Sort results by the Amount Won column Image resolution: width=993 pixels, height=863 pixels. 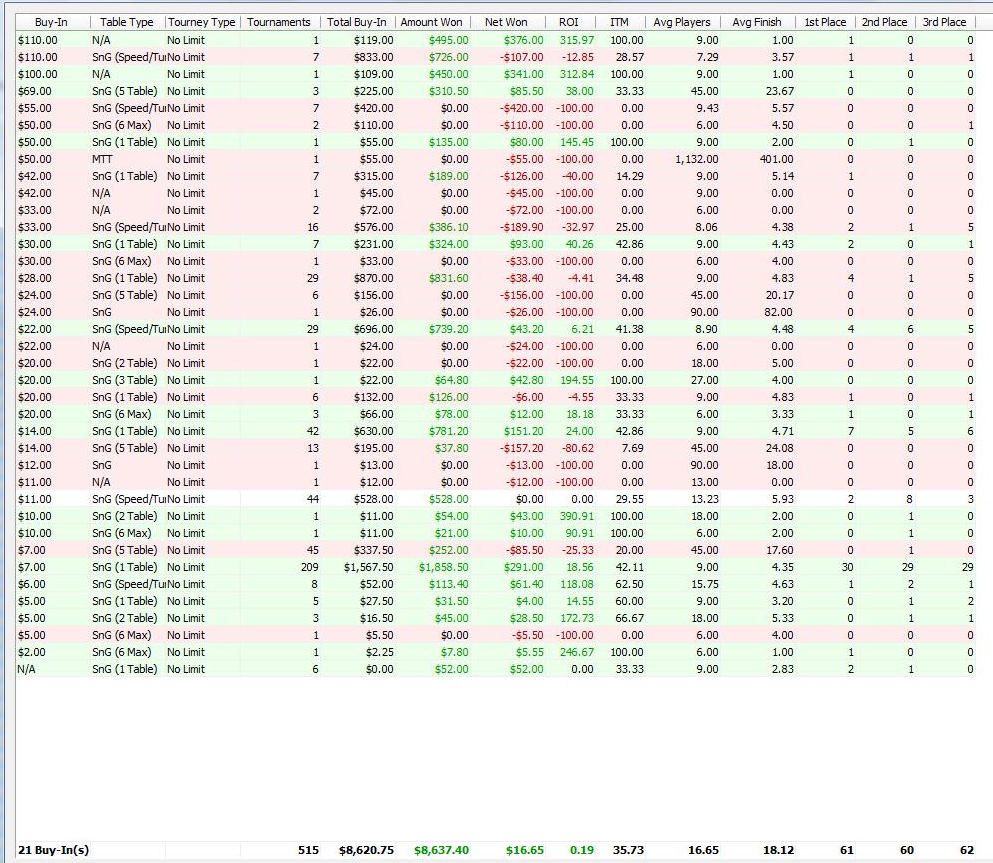point(432,21)
